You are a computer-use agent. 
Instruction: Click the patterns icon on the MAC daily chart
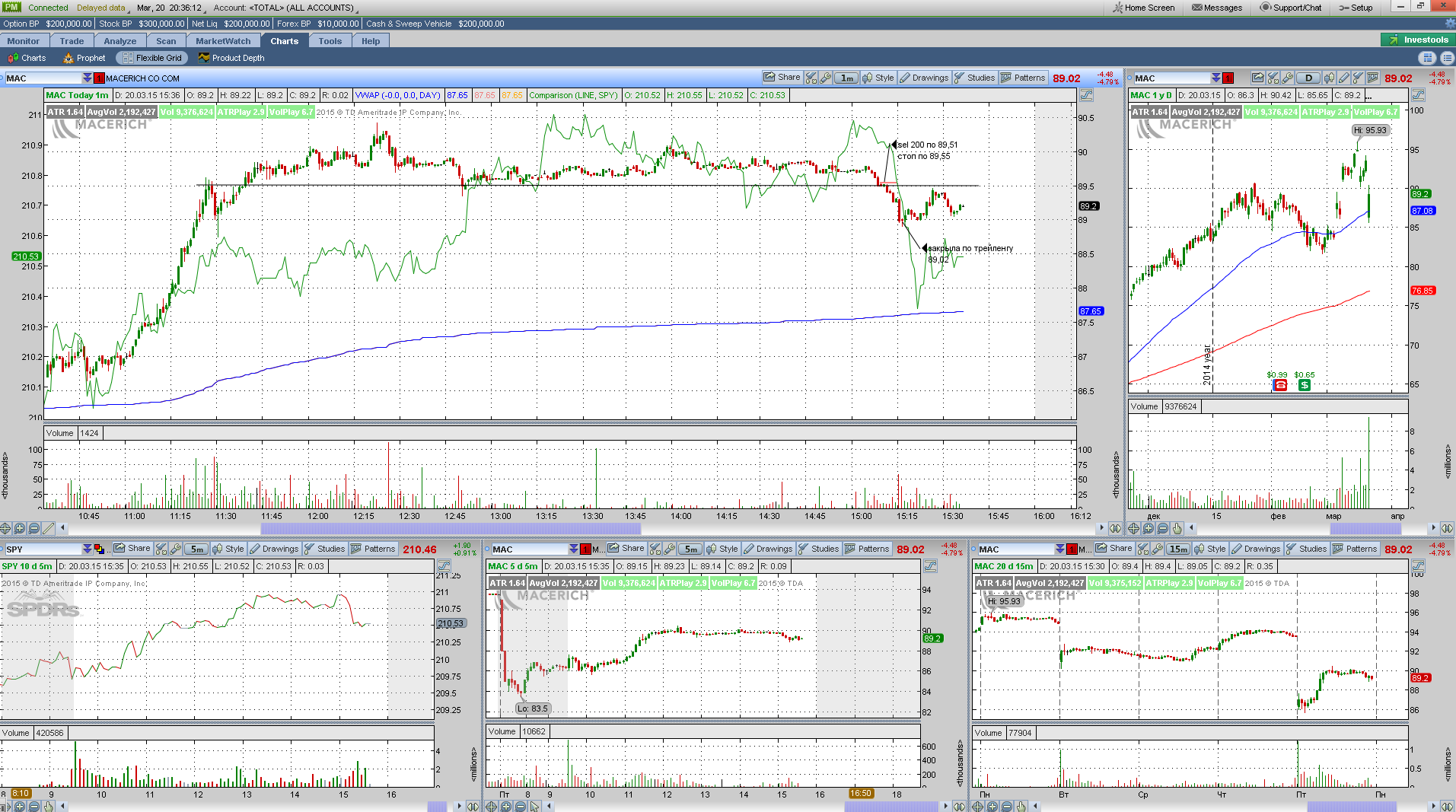coord(1373,78)
